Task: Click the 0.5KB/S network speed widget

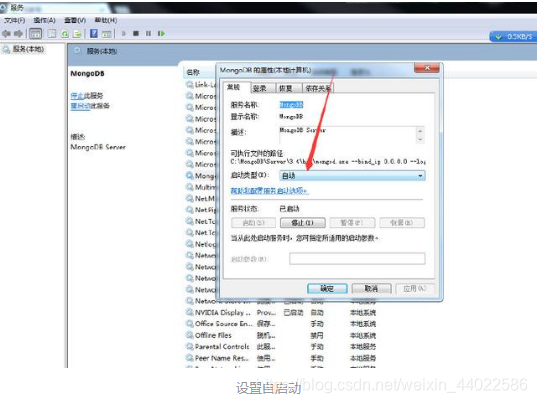Action: click(513, 36)
